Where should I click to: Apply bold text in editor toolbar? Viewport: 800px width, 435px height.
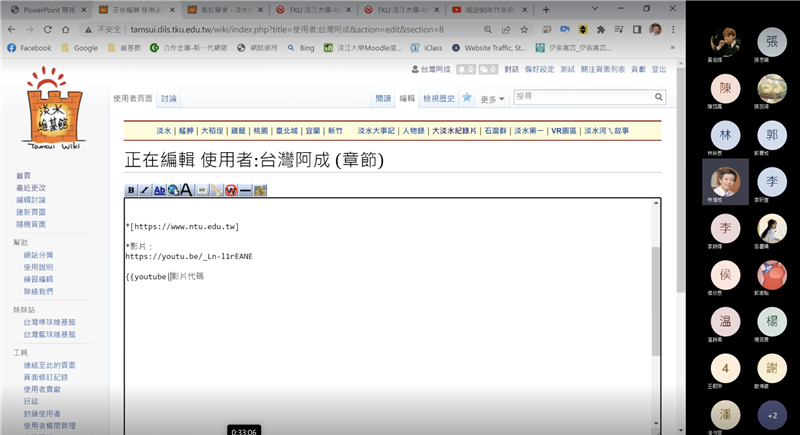[131, 190]
